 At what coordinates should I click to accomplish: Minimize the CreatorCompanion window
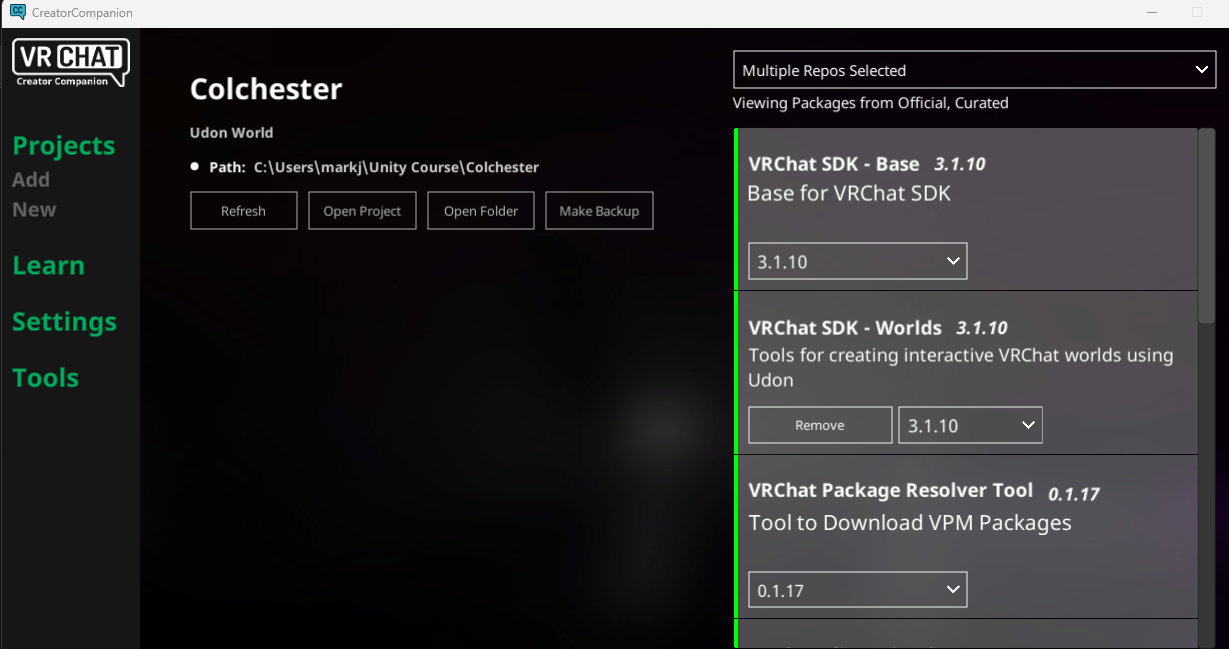click(1153, 12)
